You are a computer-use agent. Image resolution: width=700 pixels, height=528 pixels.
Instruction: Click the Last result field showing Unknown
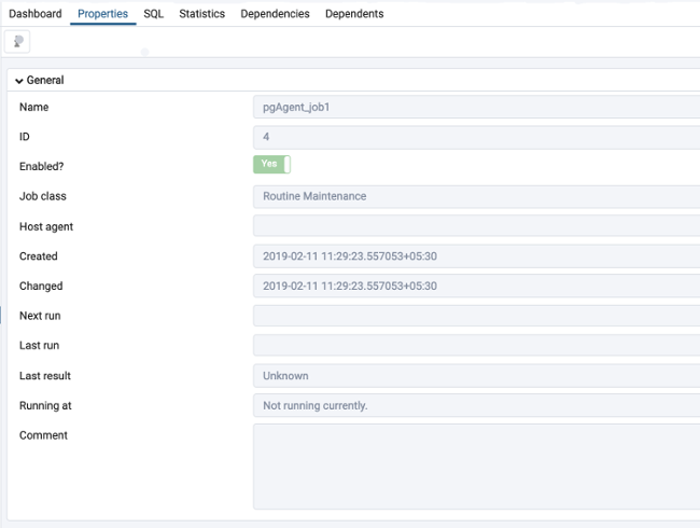(x=476, y=376)
